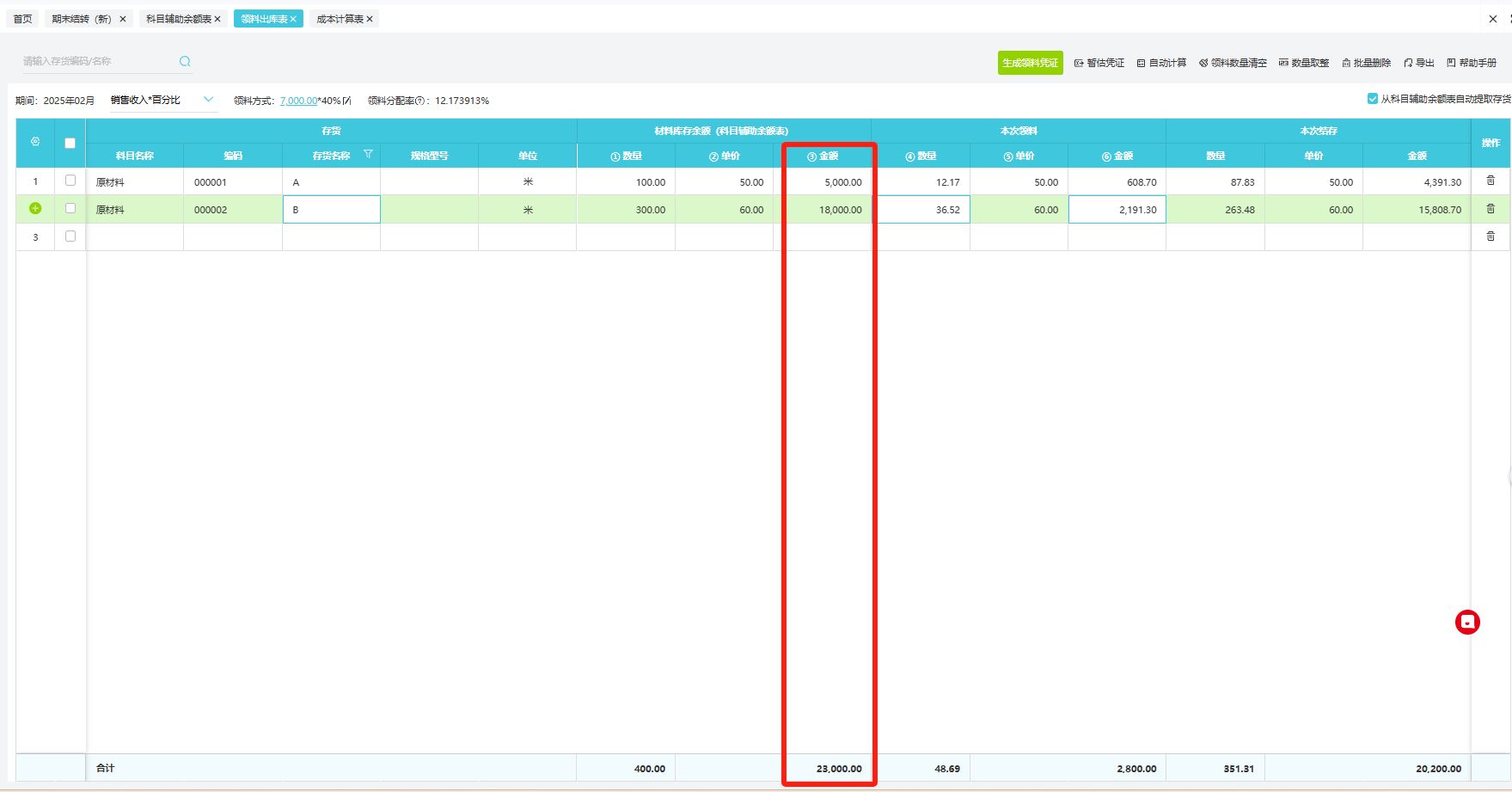Click the search magnifier icon
Screen dimensions: 1512x792
185,61
